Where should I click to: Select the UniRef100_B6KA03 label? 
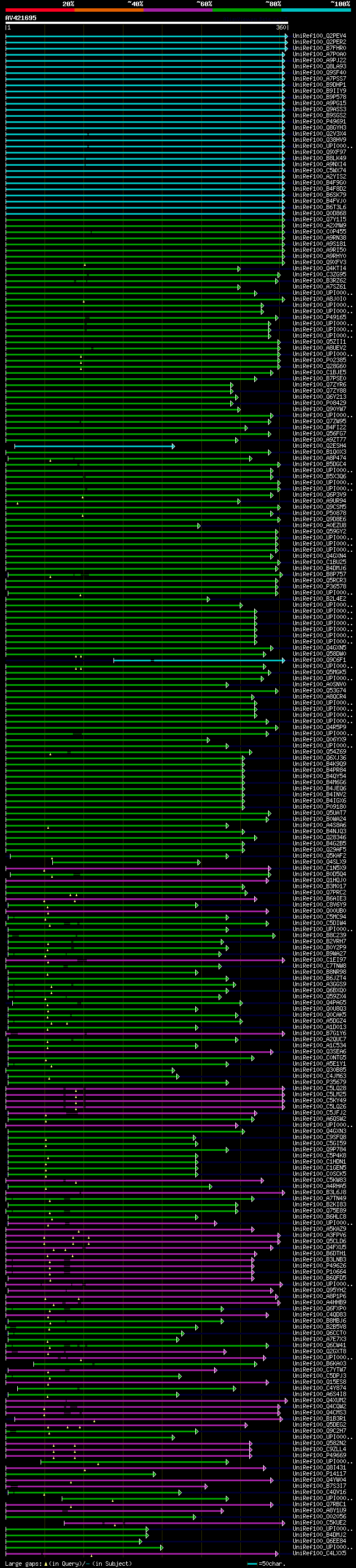319,1363
